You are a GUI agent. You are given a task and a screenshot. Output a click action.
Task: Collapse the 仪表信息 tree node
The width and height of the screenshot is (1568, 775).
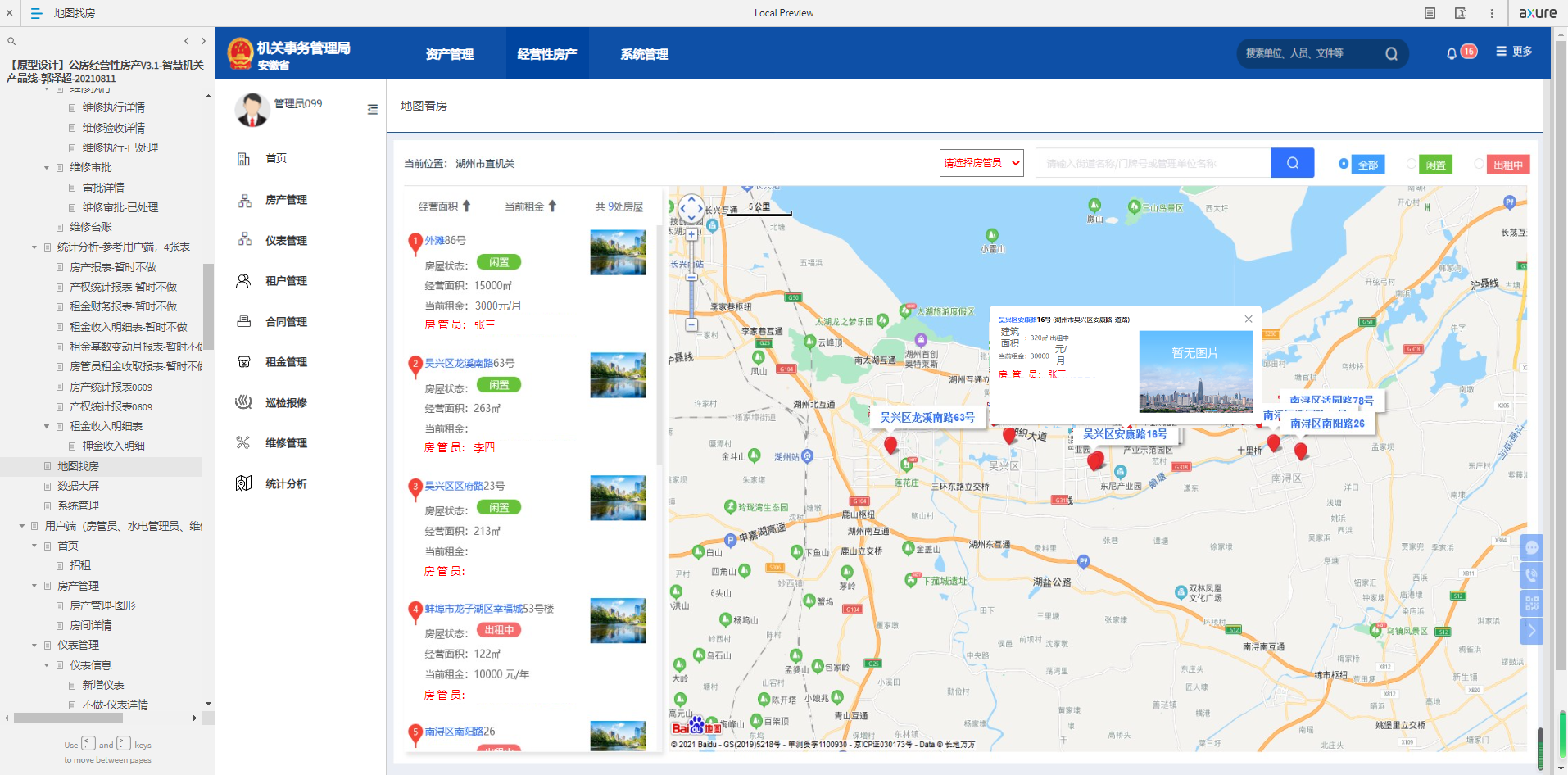(47, 665)
